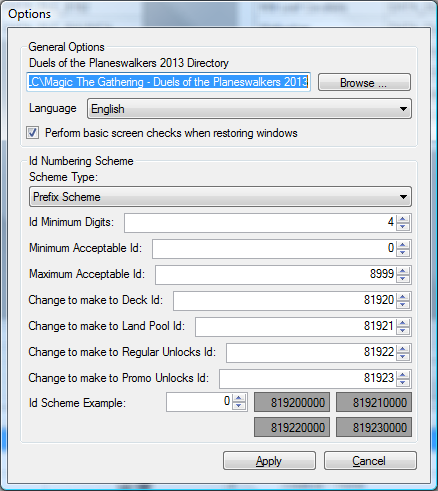Select example result 819200000
Viewport: 438px width, 491px height.
pos(292,402)
